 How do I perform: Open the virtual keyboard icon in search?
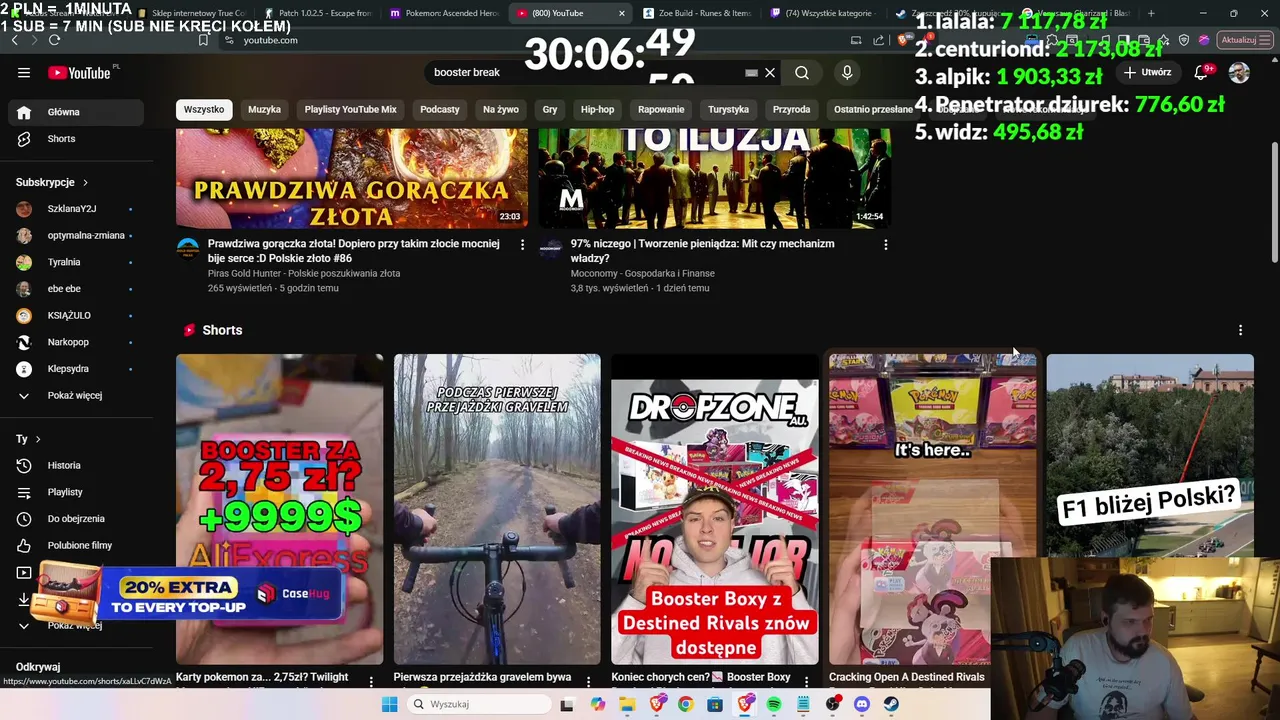tap(751, 72)
